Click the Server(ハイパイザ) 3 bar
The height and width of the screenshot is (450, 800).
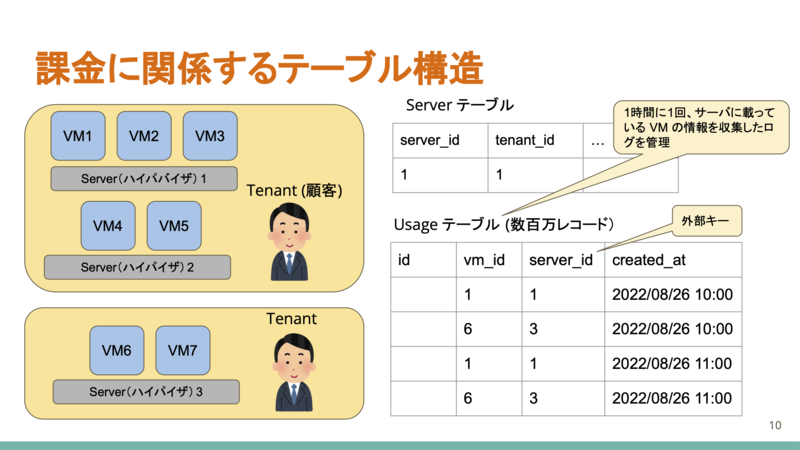click(146, 392)
